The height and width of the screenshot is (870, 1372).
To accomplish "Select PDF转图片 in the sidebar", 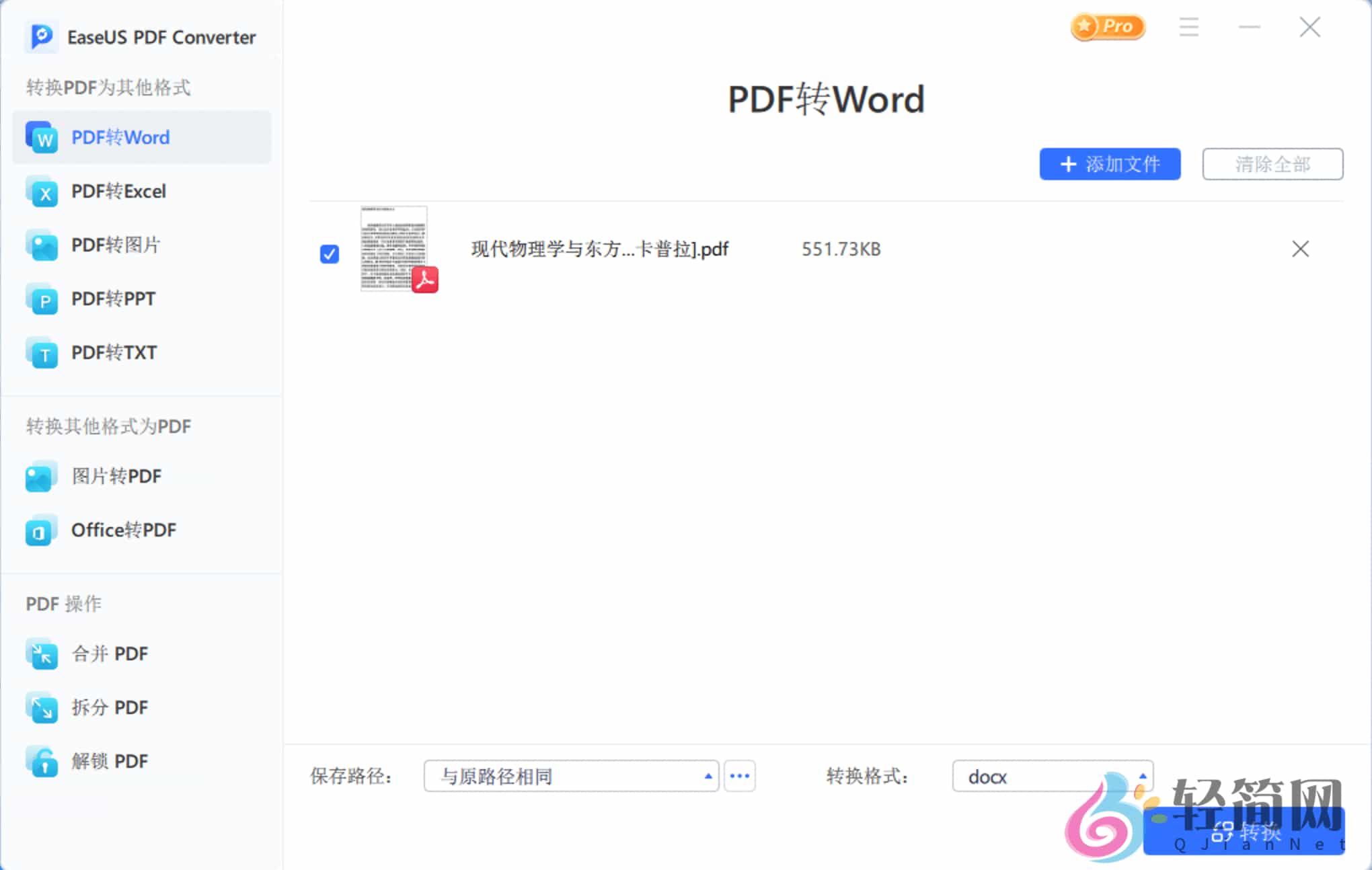I will point(142,245).
